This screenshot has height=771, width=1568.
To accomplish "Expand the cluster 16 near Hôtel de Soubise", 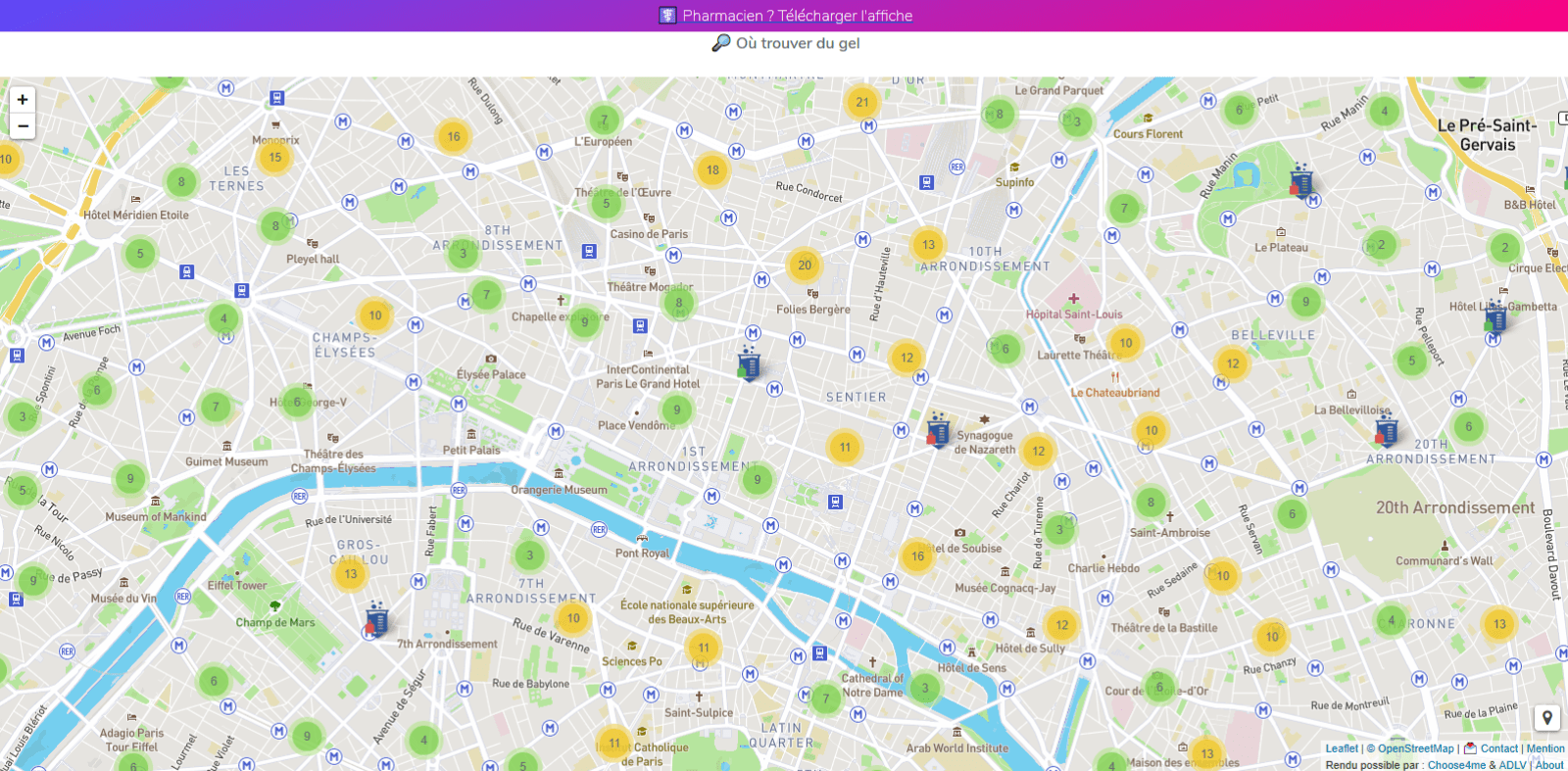I will 917,556.
